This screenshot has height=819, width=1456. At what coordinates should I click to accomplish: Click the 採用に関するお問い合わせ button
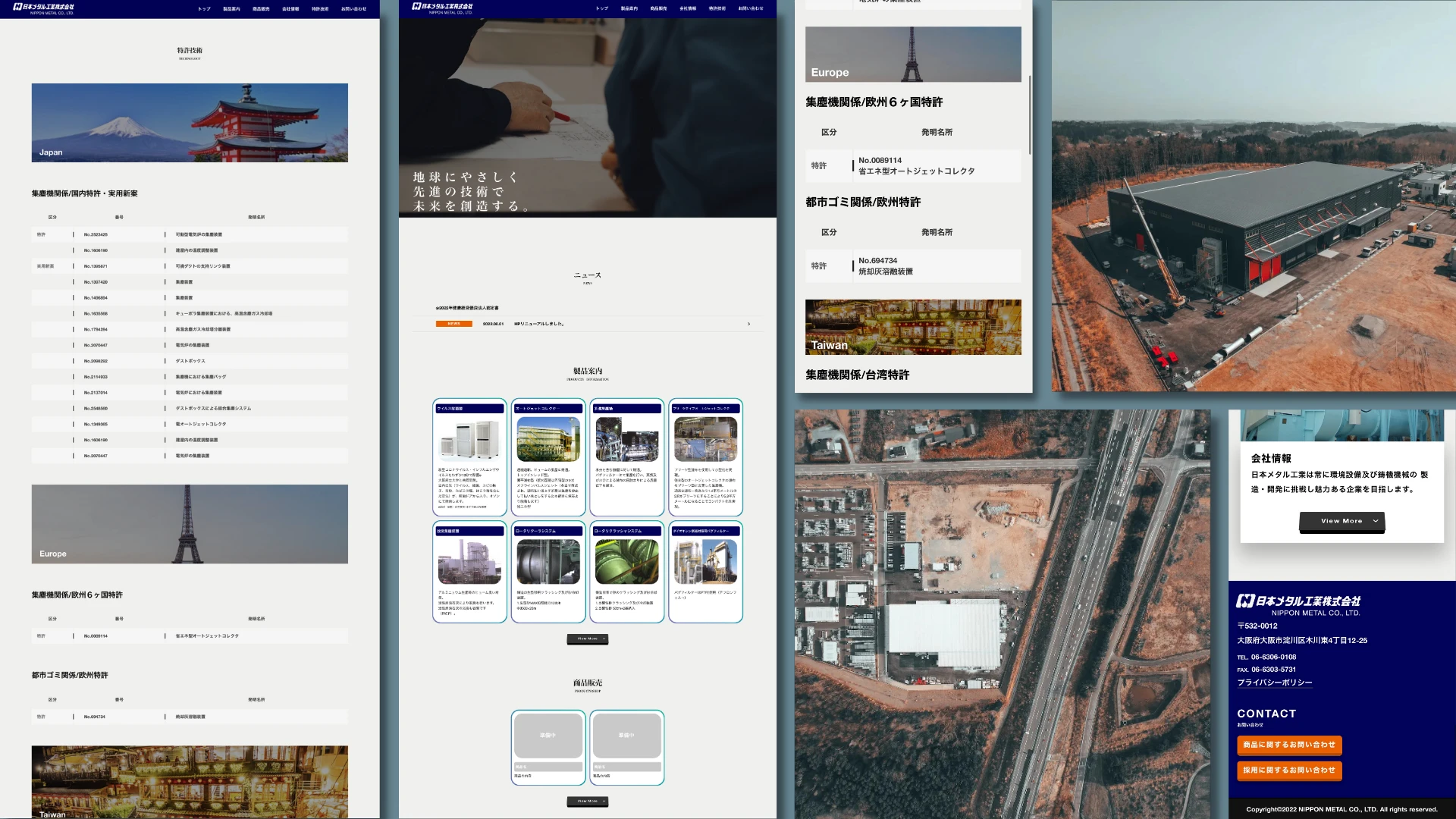pos(1289,770)
